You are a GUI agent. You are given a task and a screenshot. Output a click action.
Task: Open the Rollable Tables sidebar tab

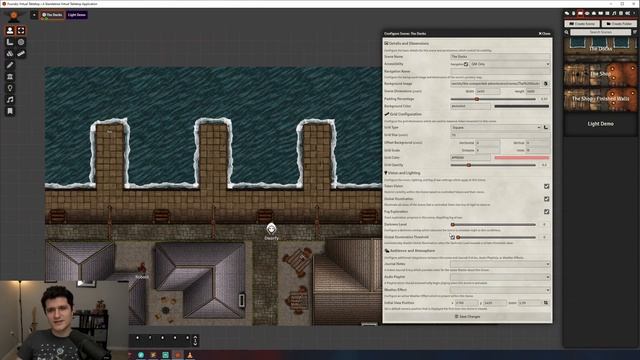point(607,13)
